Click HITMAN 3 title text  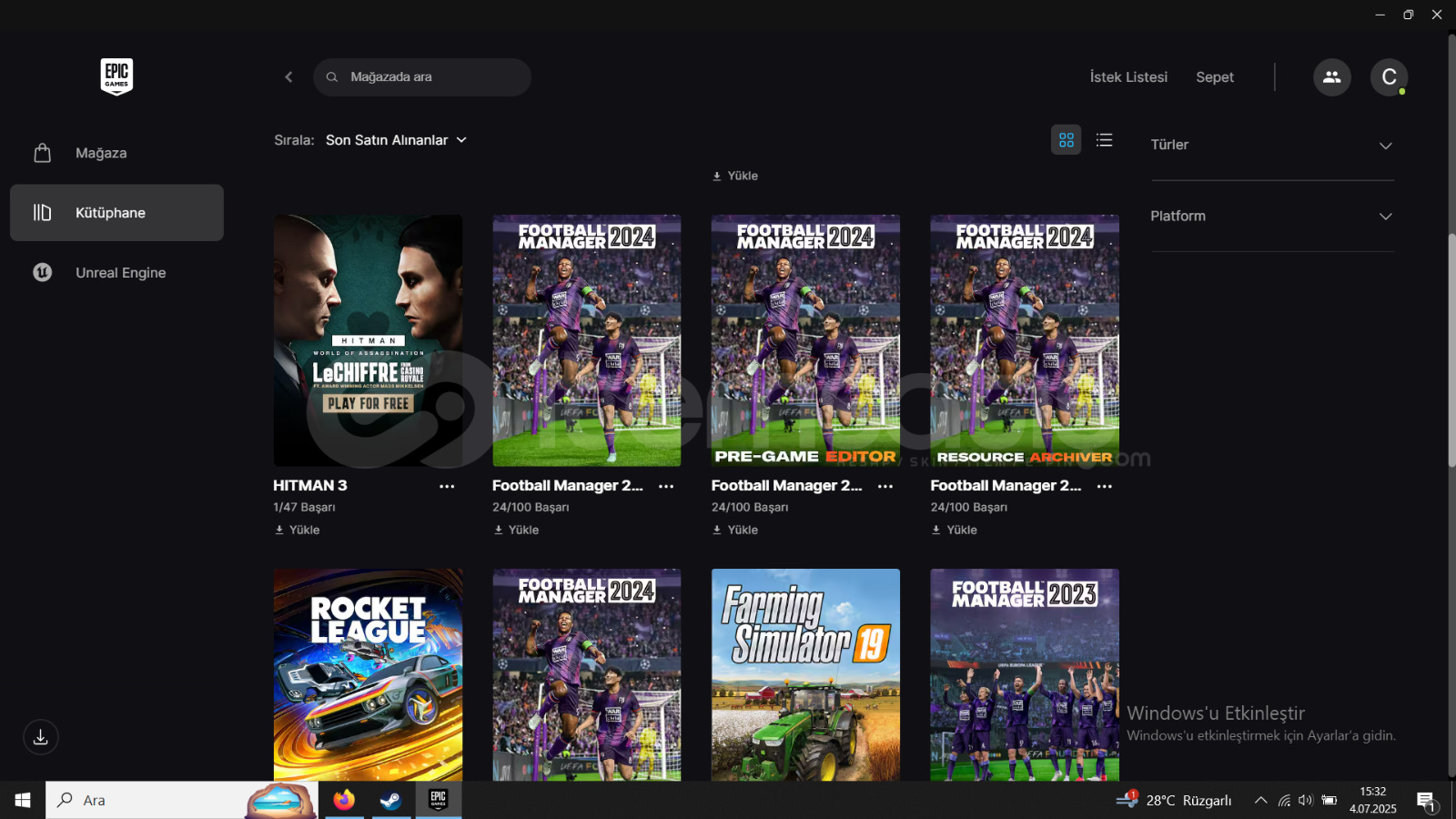[x=310, y=486]
